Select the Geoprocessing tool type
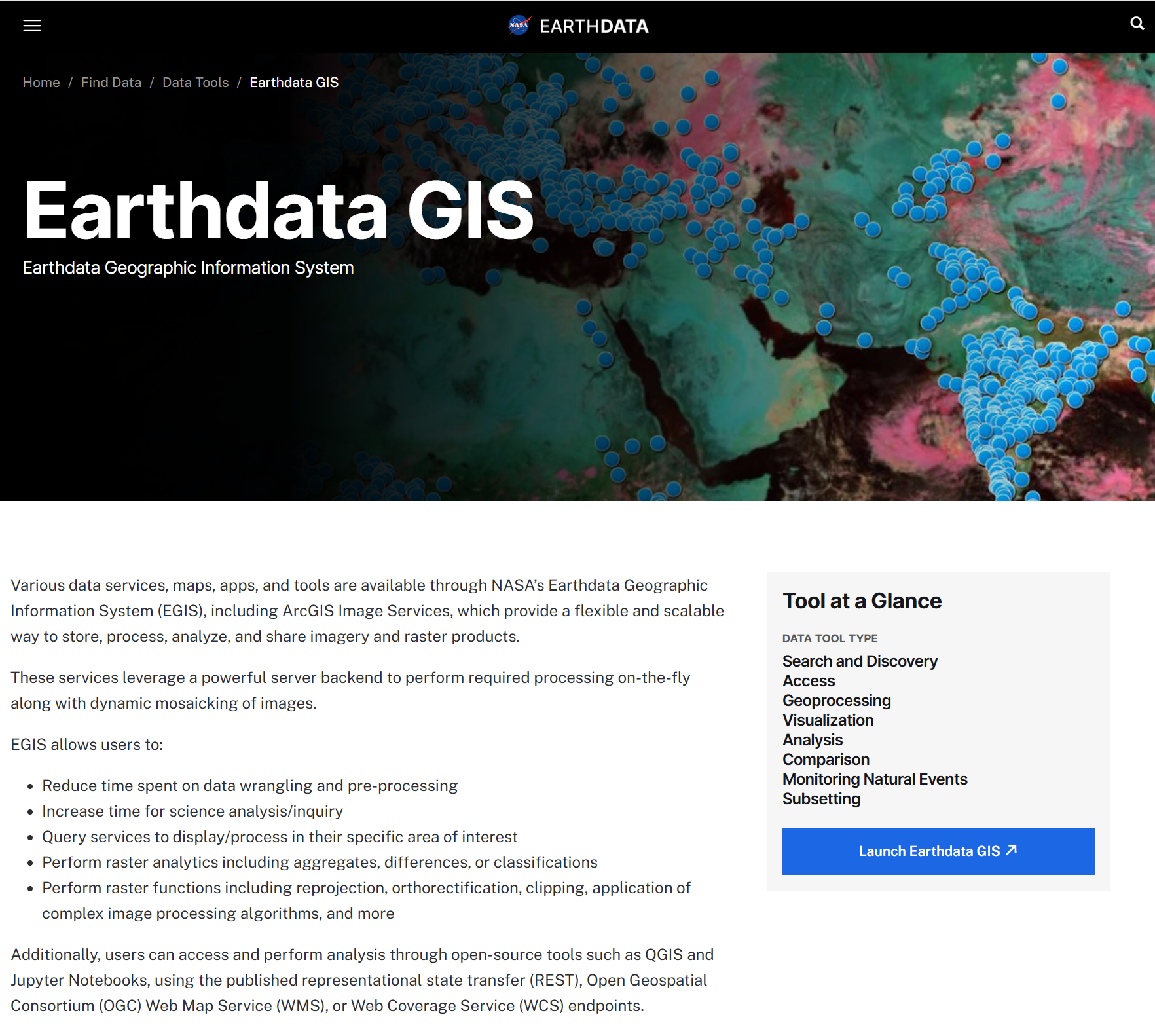This screenshot has width=1155, height=1036. pos(837,701)
